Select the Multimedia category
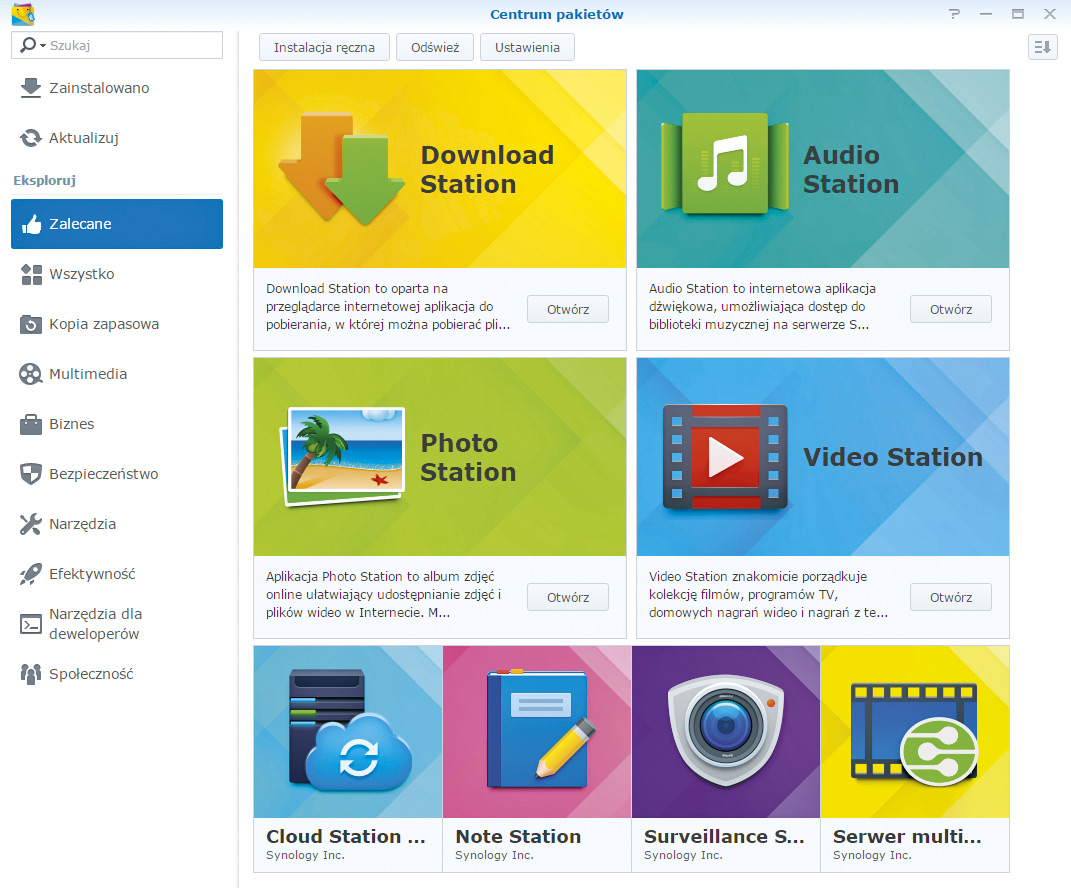 pyautogui.click(x=88, y=374)
